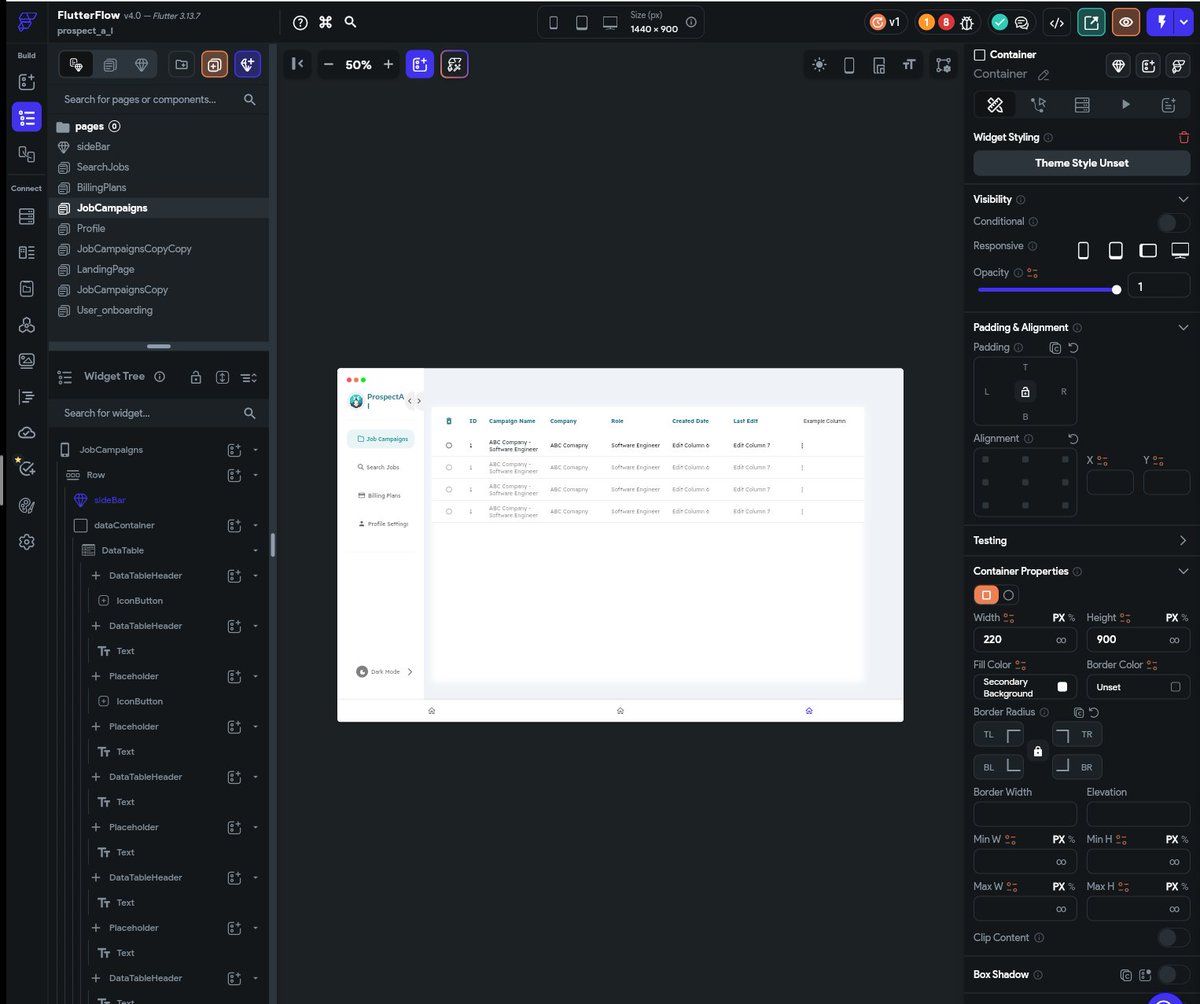
Task: Switch to the animations play tab
Action: coord(1125,104)
